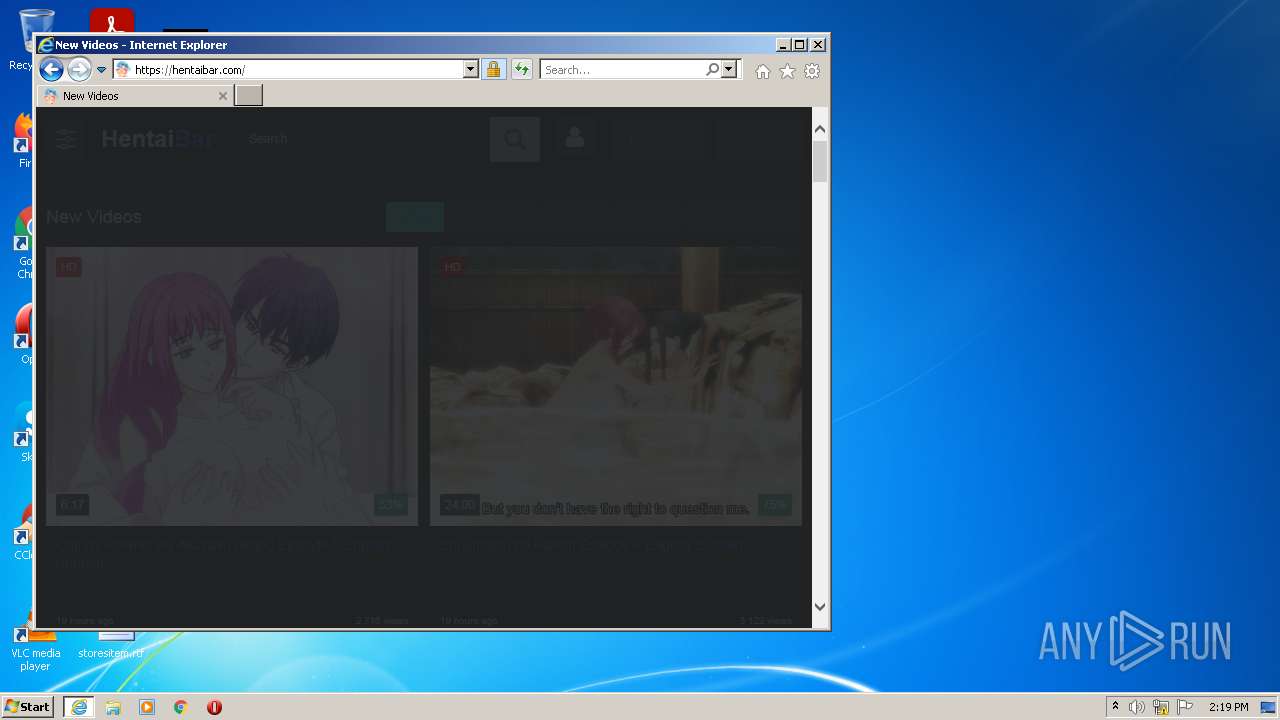Image resolution: width=1280 pixels, height=720 pixels.
Task: Open the security report lock icon
Action: (x=493, y=70)
